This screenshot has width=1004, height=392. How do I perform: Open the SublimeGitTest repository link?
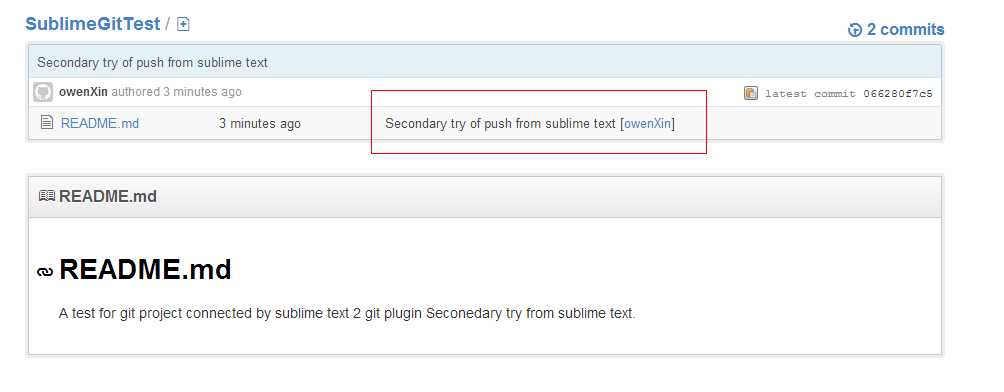click(92, 24)
